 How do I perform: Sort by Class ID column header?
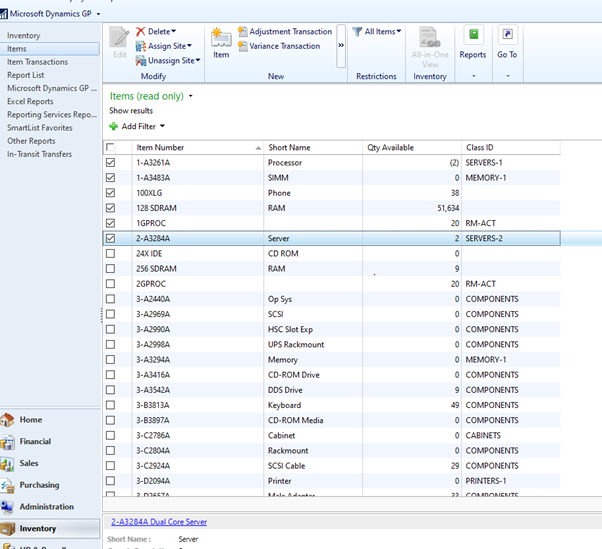(511, 147)
